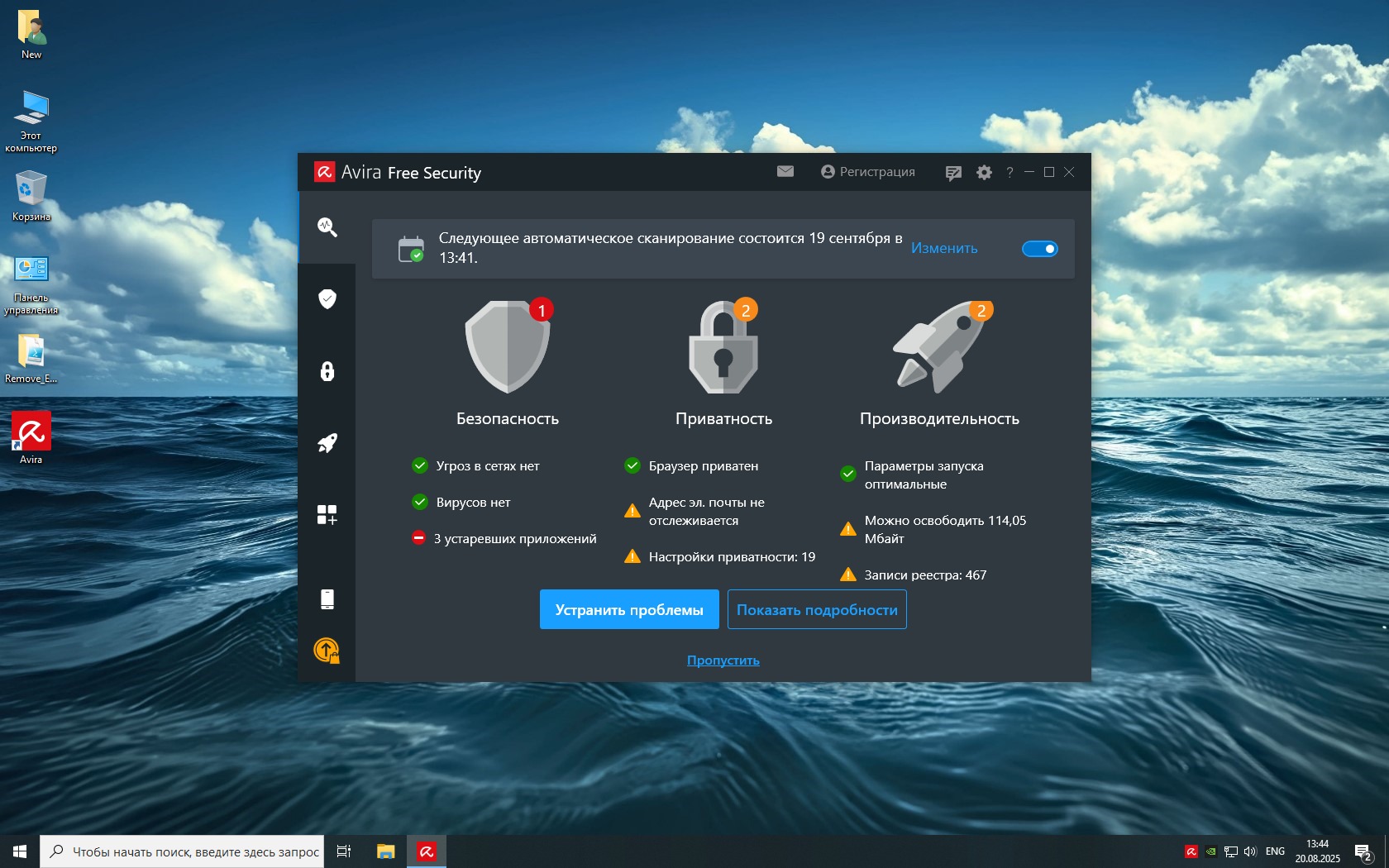Click the Пропустить link

(x=723, y=661)
